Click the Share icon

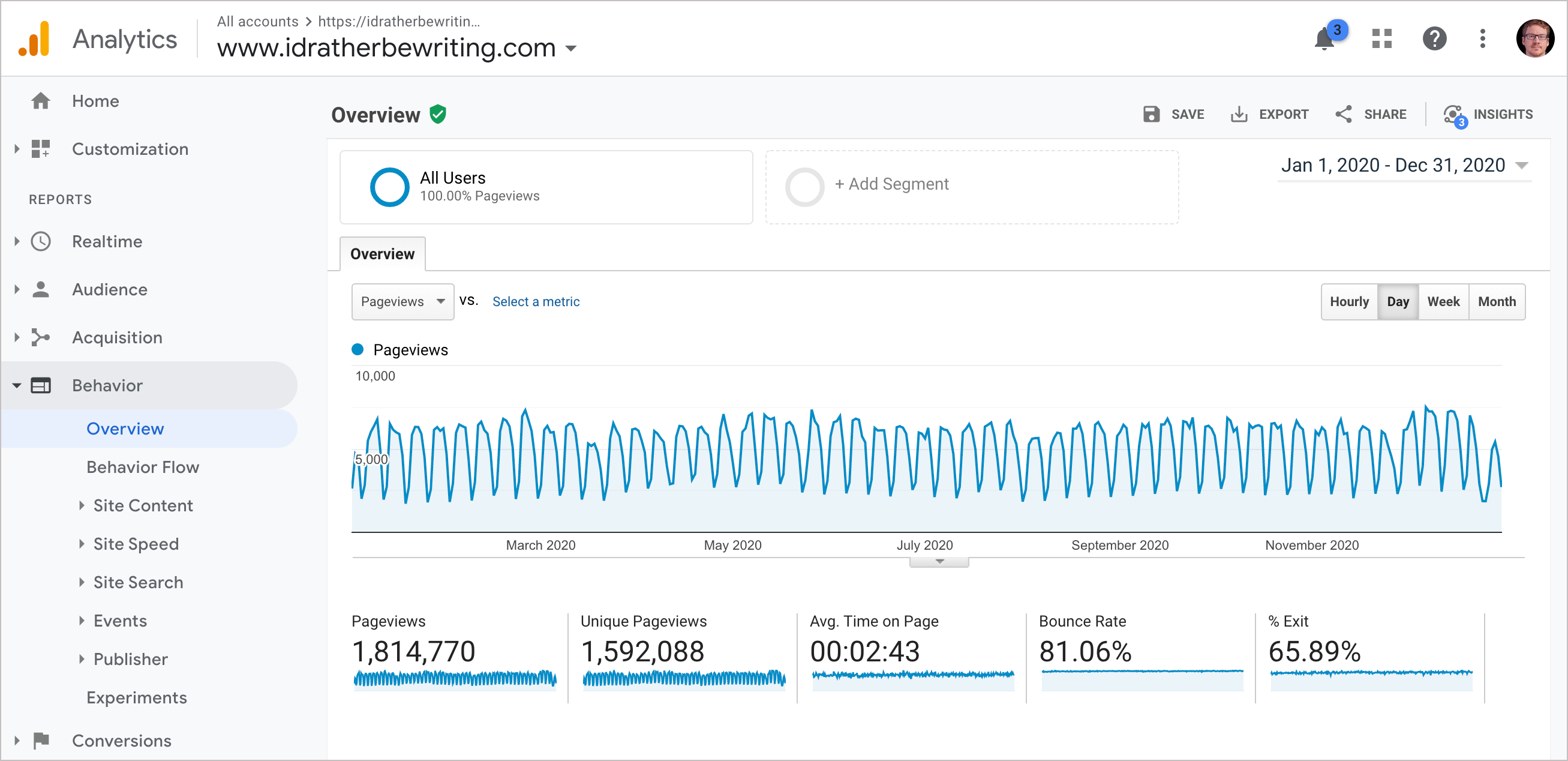1343,114
